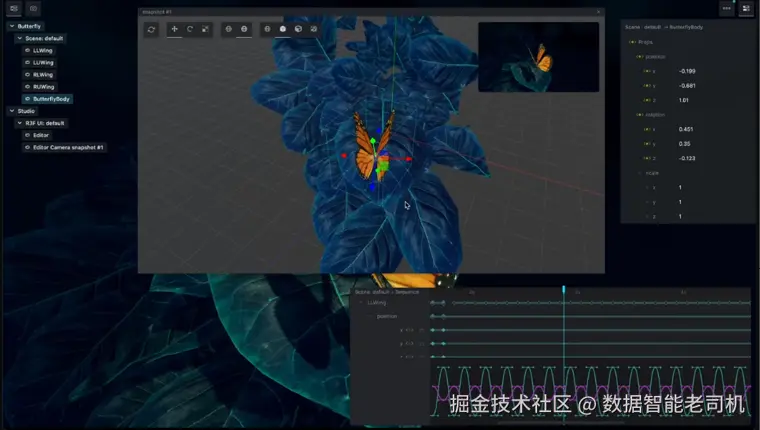Toggle sequencing for scale x prop
Screen dimensions: 760x430
(x=647, y=188)
